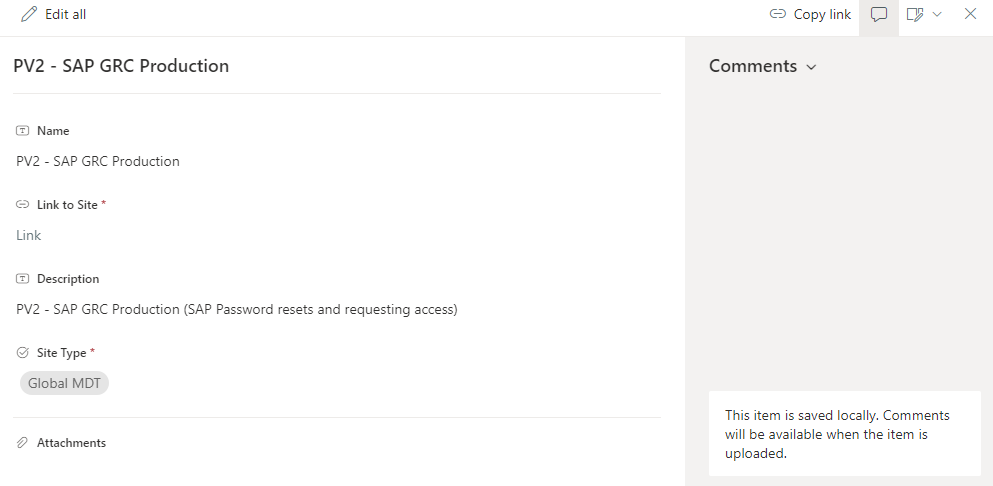Click the Name value PV2 - SAP GRC Production
Viewport: 993px width, 486px height.
(x=98, y=161)
